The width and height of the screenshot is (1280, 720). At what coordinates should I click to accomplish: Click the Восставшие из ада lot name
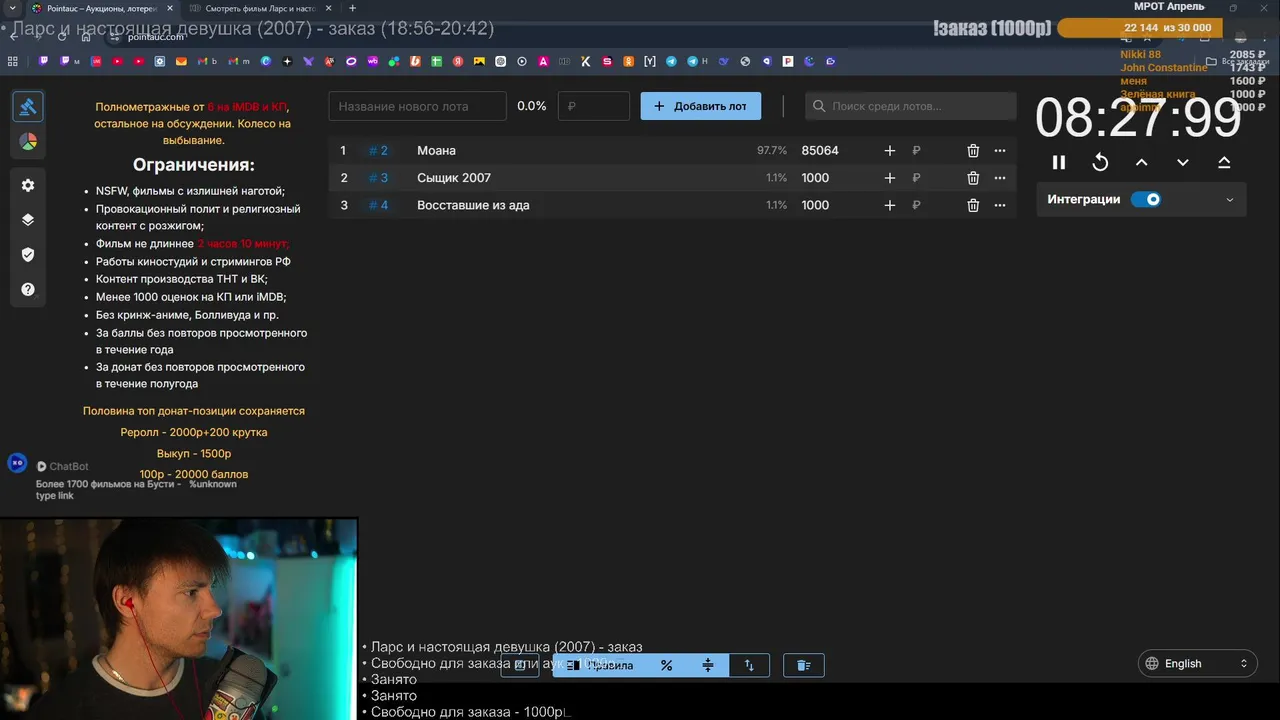pyautogui.click(x=473, y=205)
